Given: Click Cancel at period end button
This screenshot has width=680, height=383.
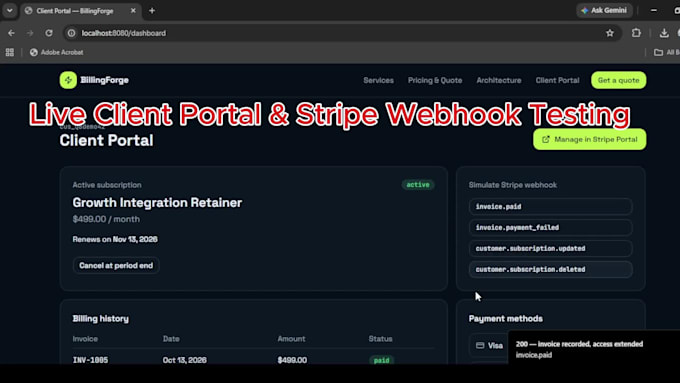Looking at the screenshot, I should (x=116, y=265).
